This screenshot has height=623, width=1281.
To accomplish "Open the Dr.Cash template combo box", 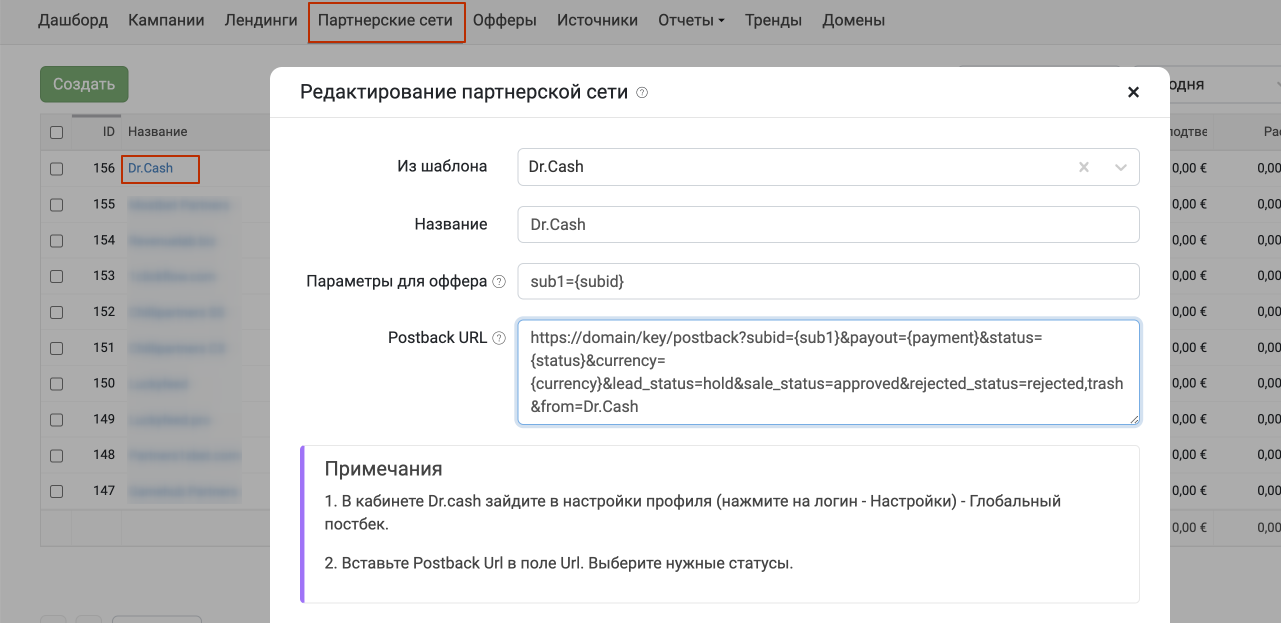I will 828,167.
